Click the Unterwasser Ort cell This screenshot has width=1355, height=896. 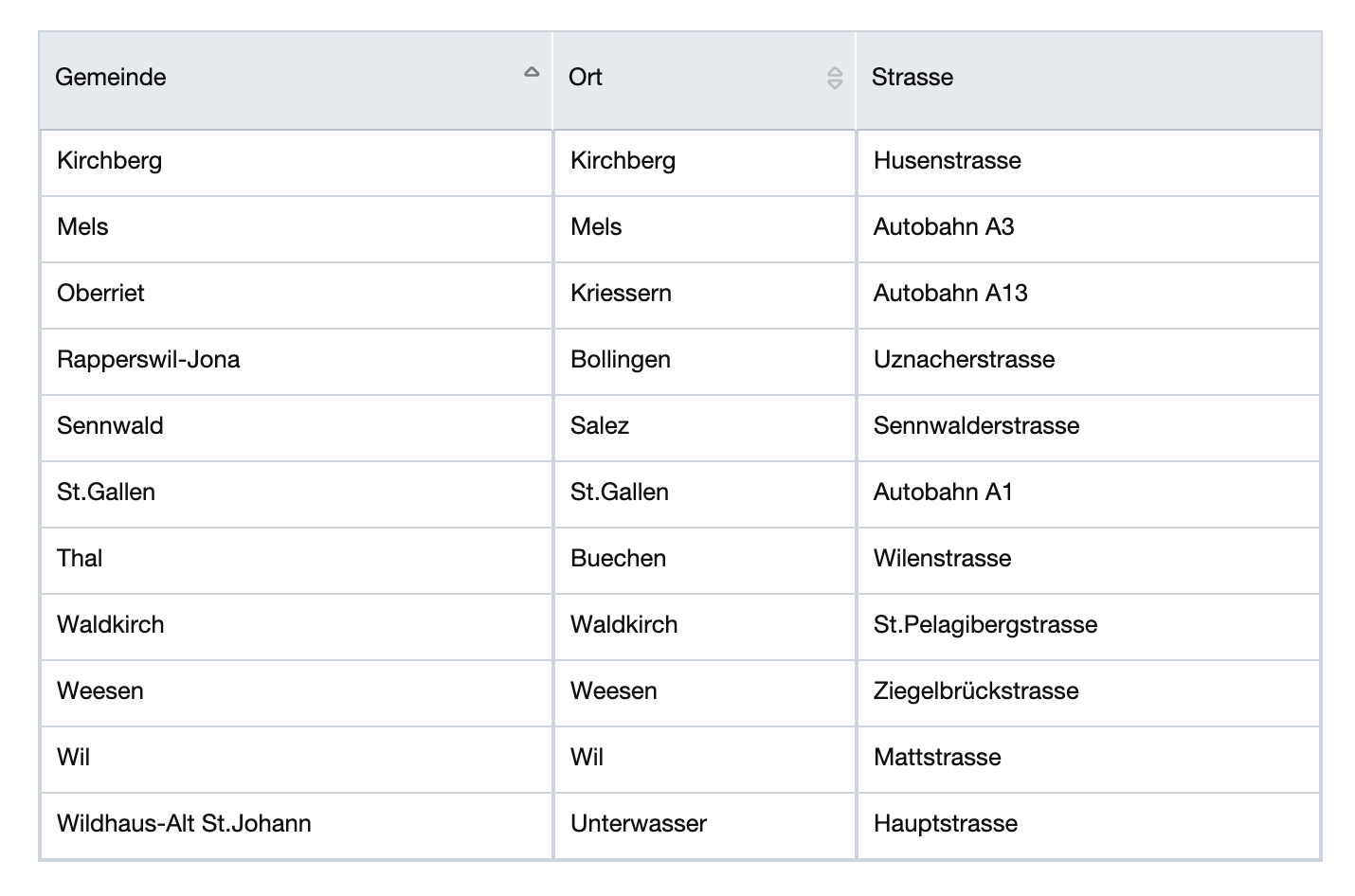639,824
